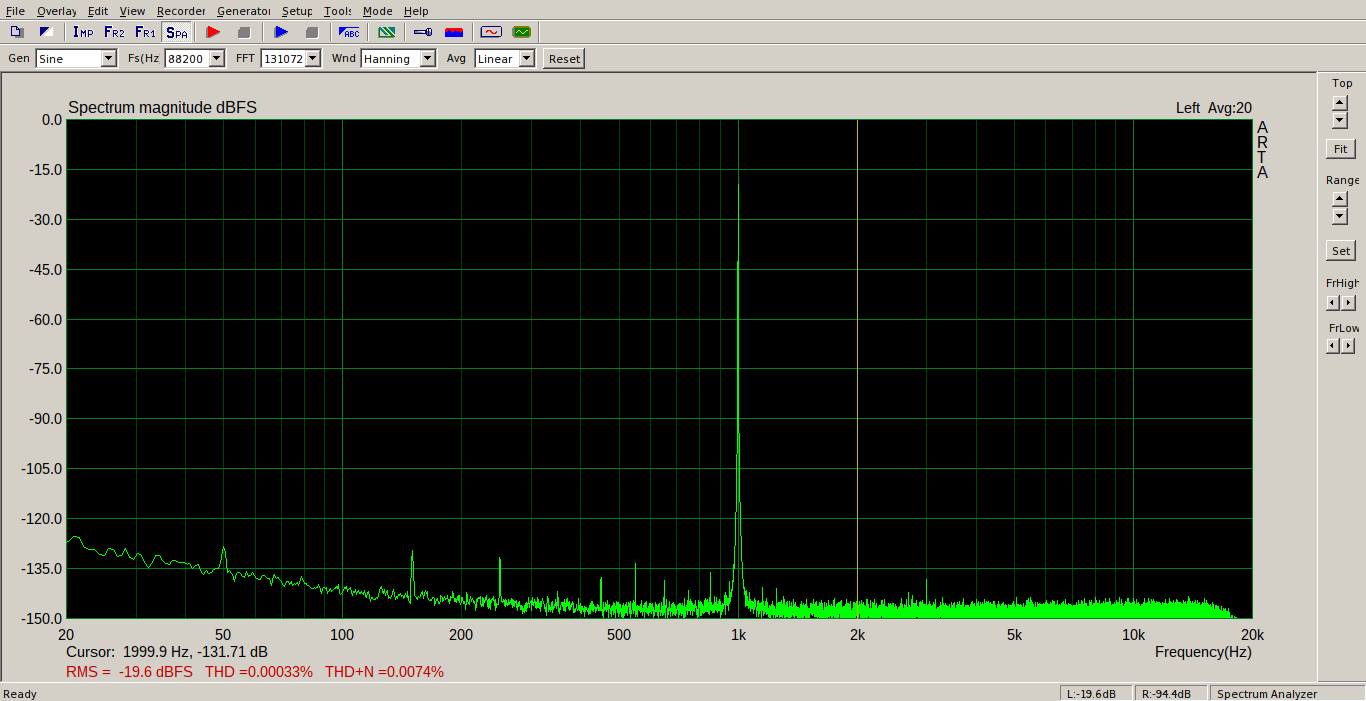The width and height of the screenshot is (1366, 701).
Task: Toggle the Spa spectrum analyzer mode
Action: pyautogui.click(x=177, y=32)
